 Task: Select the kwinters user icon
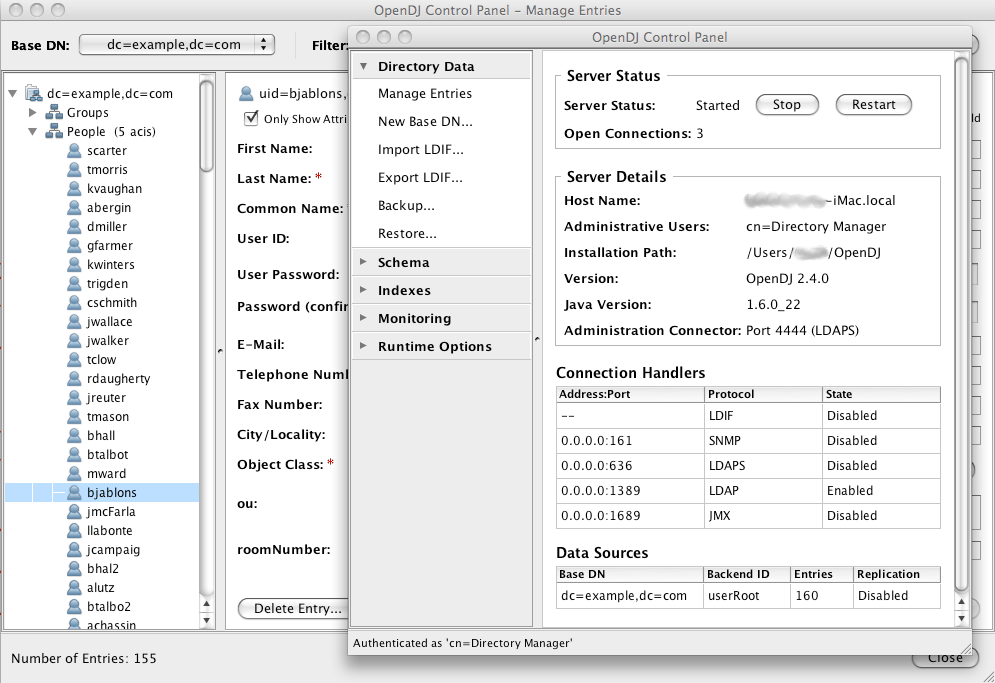[74, 265]
